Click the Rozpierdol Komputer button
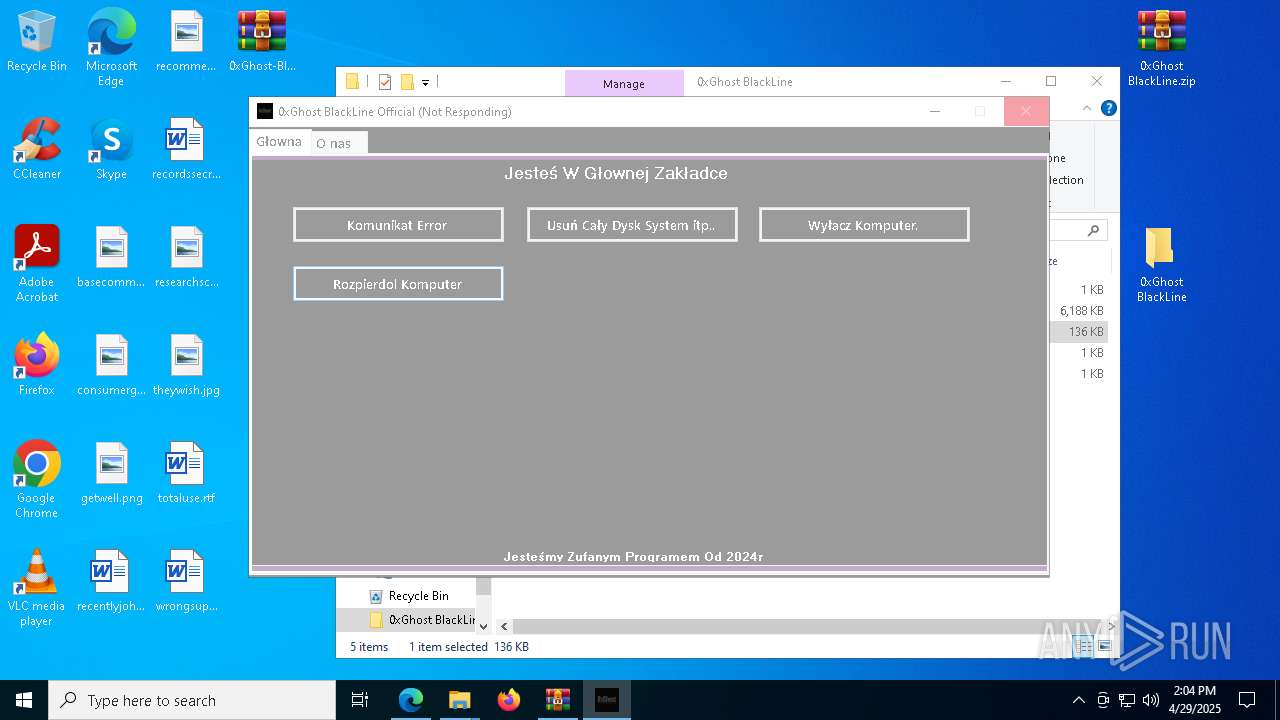The image size is (1280, 720). click(x=398, y=284)
